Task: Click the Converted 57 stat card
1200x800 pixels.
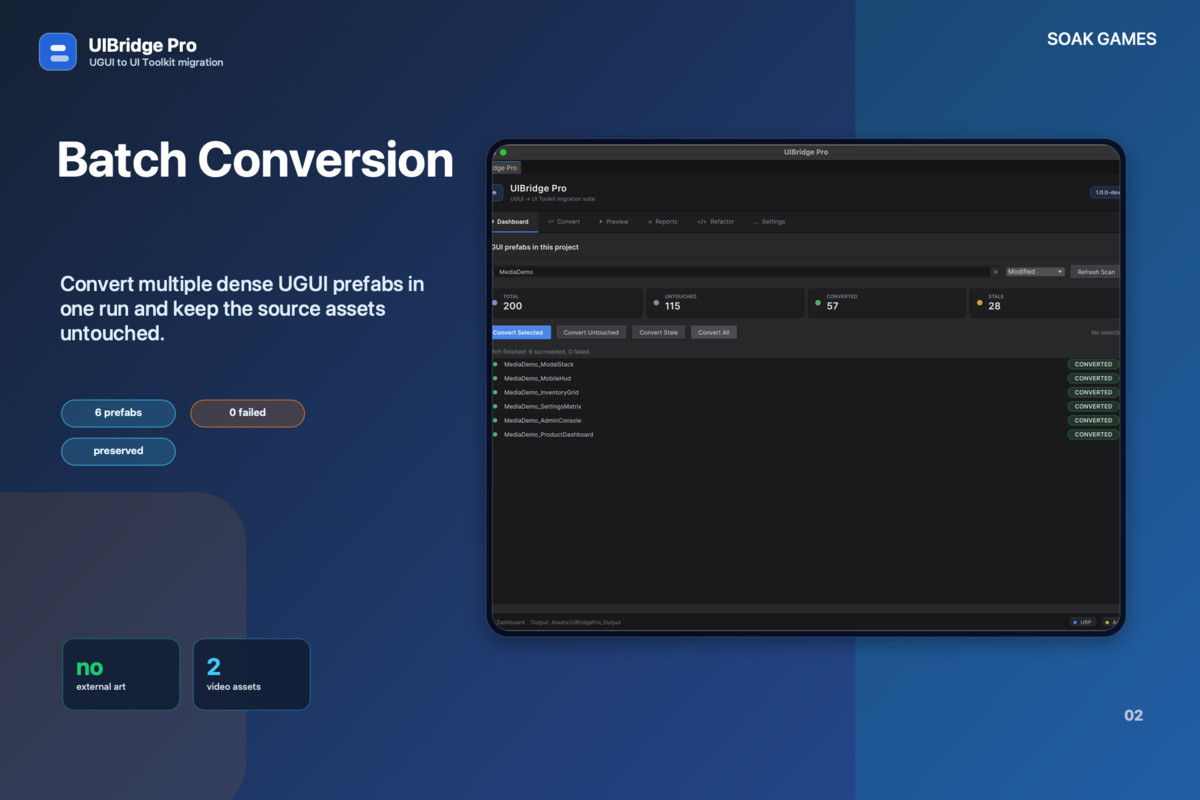Action: coord(887,303)
